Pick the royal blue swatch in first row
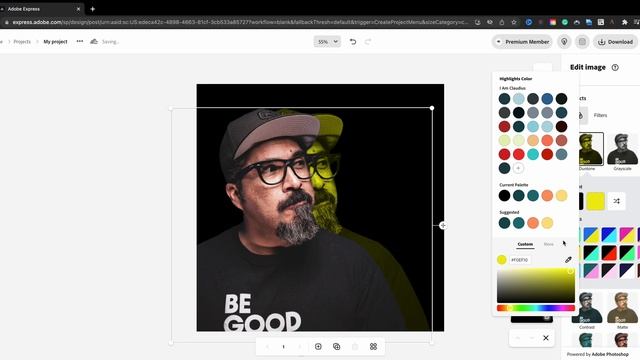 (547, 98)
